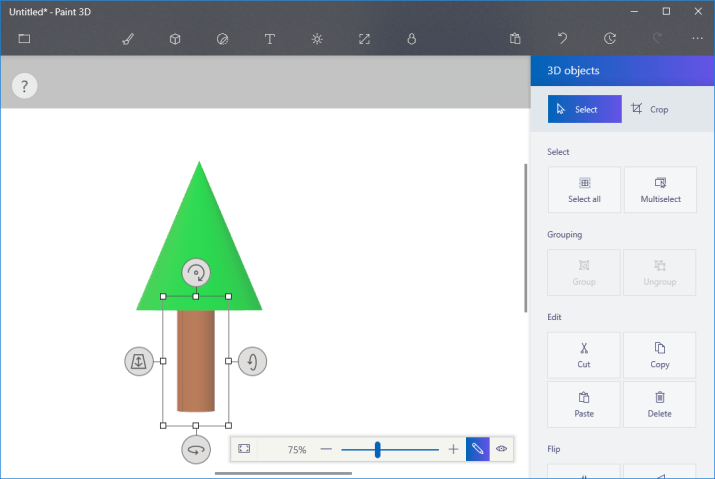Click the Redo arrow
This screenshot has height=479, width=715.
tap(657, 39)
